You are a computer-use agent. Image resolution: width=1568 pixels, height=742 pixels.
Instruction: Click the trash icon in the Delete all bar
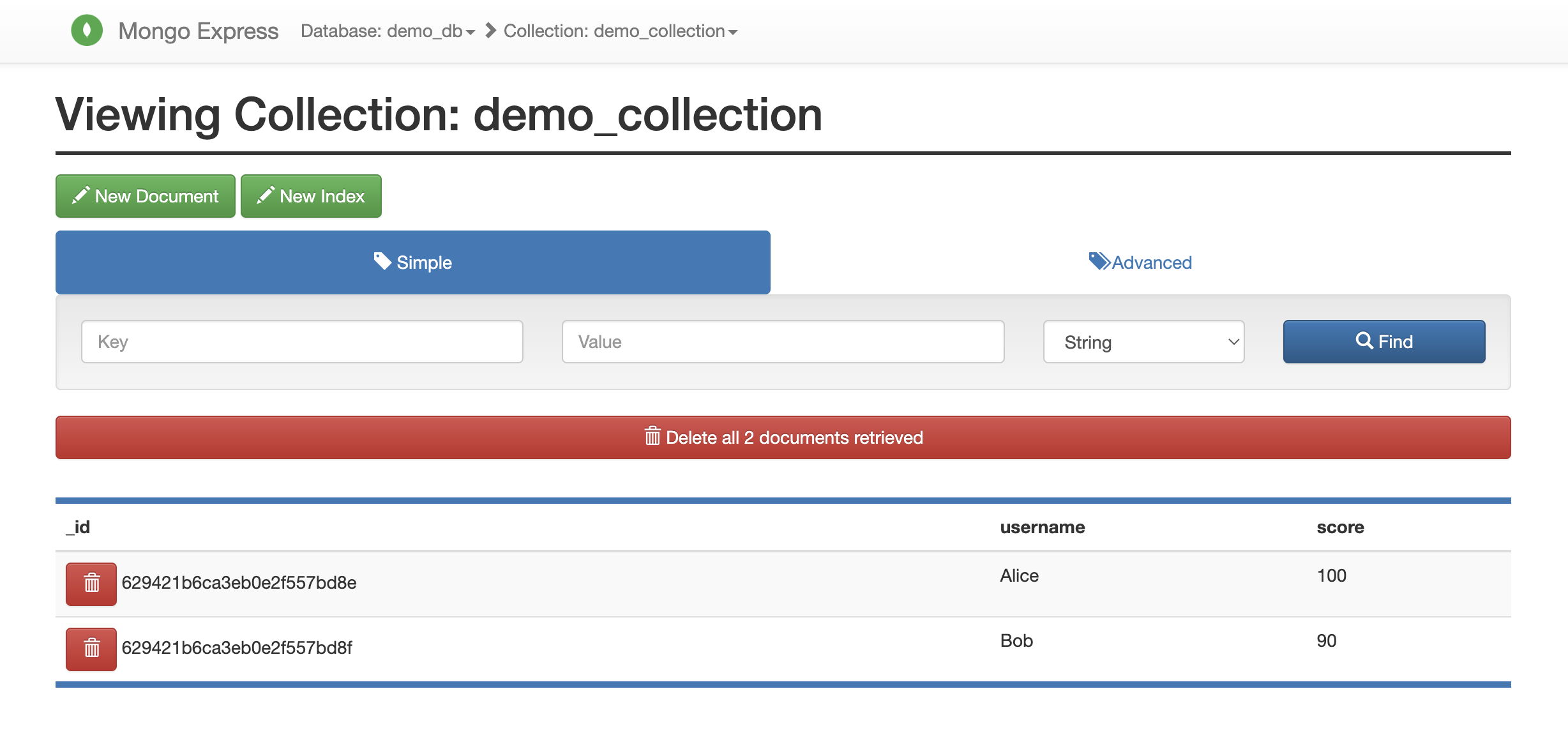click(652, 437)
